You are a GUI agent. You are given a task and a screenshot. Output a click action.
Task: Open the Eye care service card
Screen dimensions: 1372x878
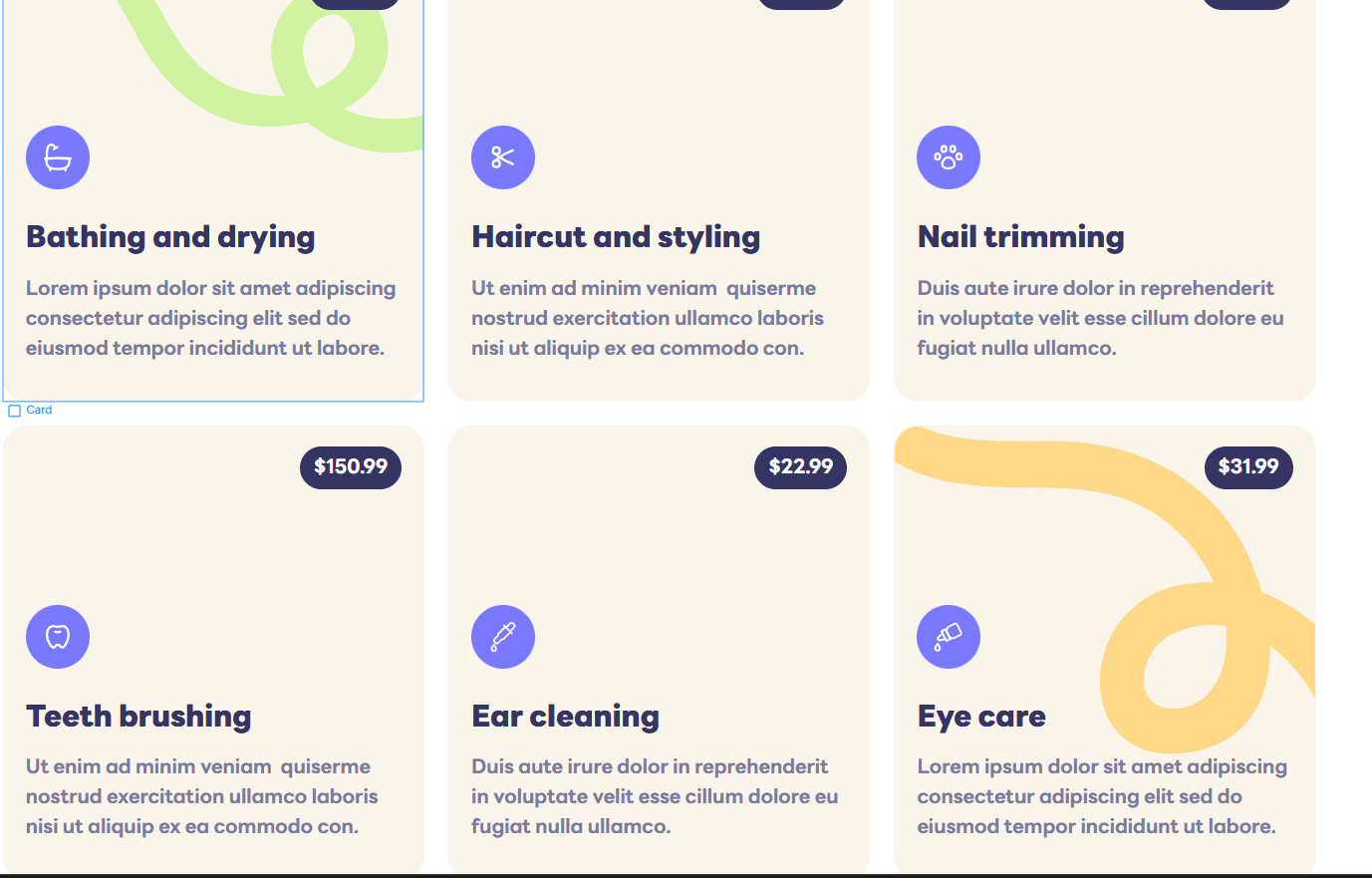coord(1104,648)
